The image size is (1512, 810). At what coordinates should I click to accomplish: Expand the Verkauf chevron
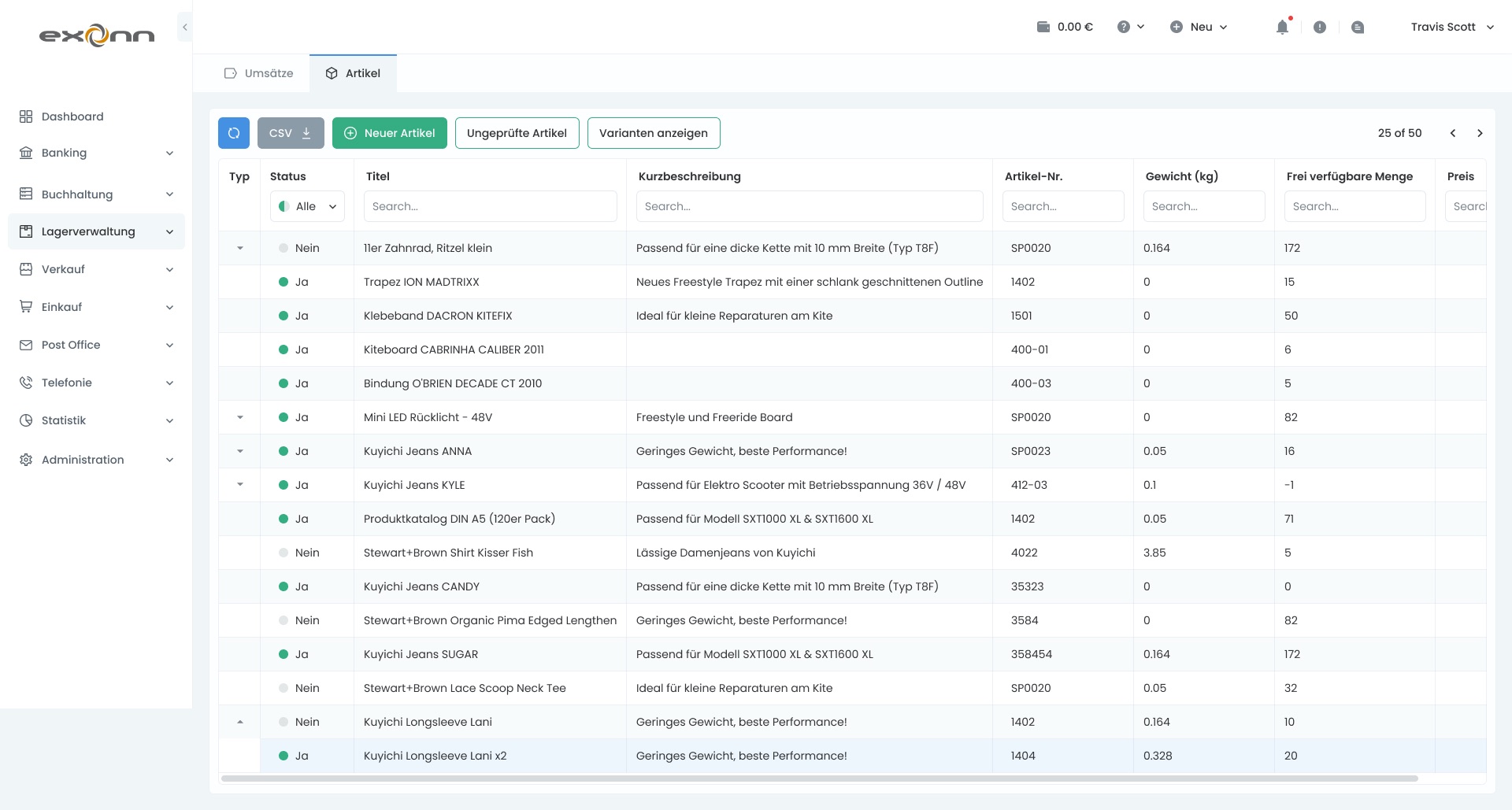169,269
